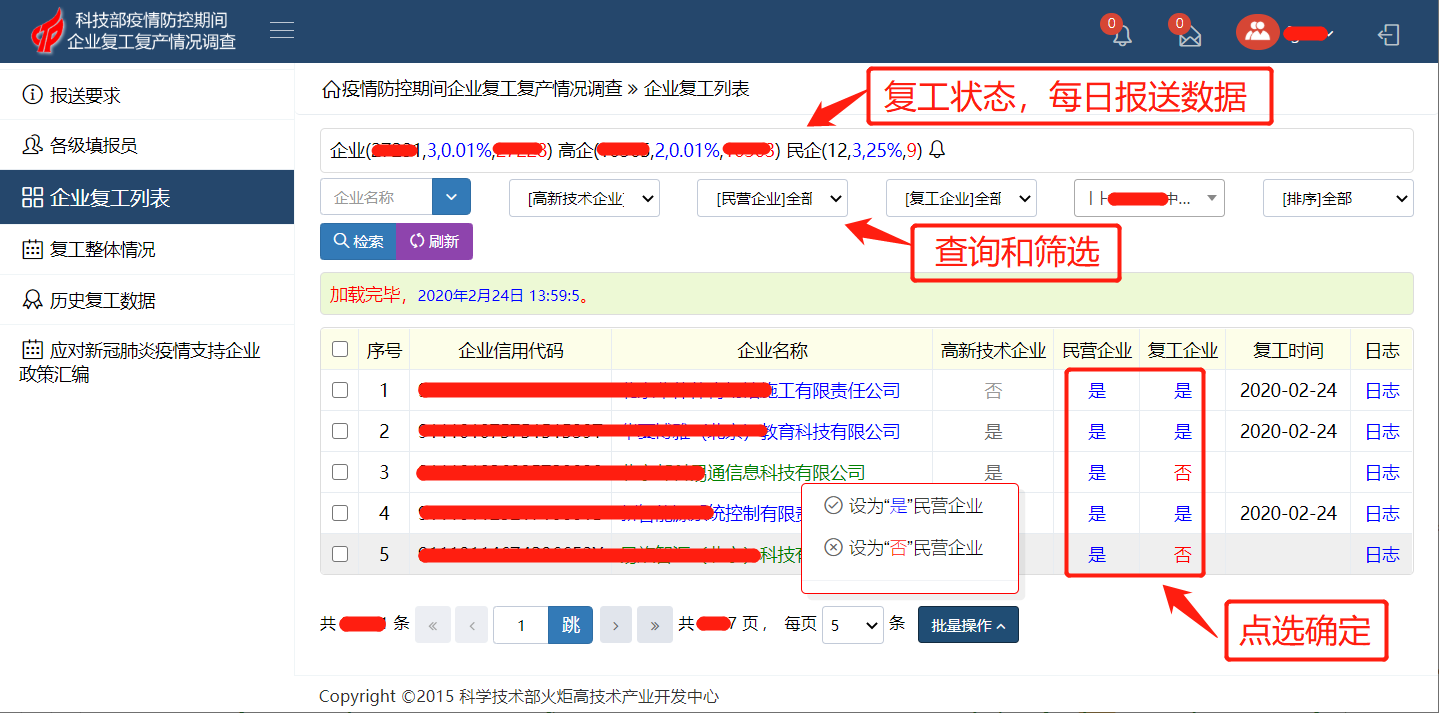This screenshot has width=1439, height=713.
Task: Open the [复工企业]全部 filter dropdown
Action: 960,198
